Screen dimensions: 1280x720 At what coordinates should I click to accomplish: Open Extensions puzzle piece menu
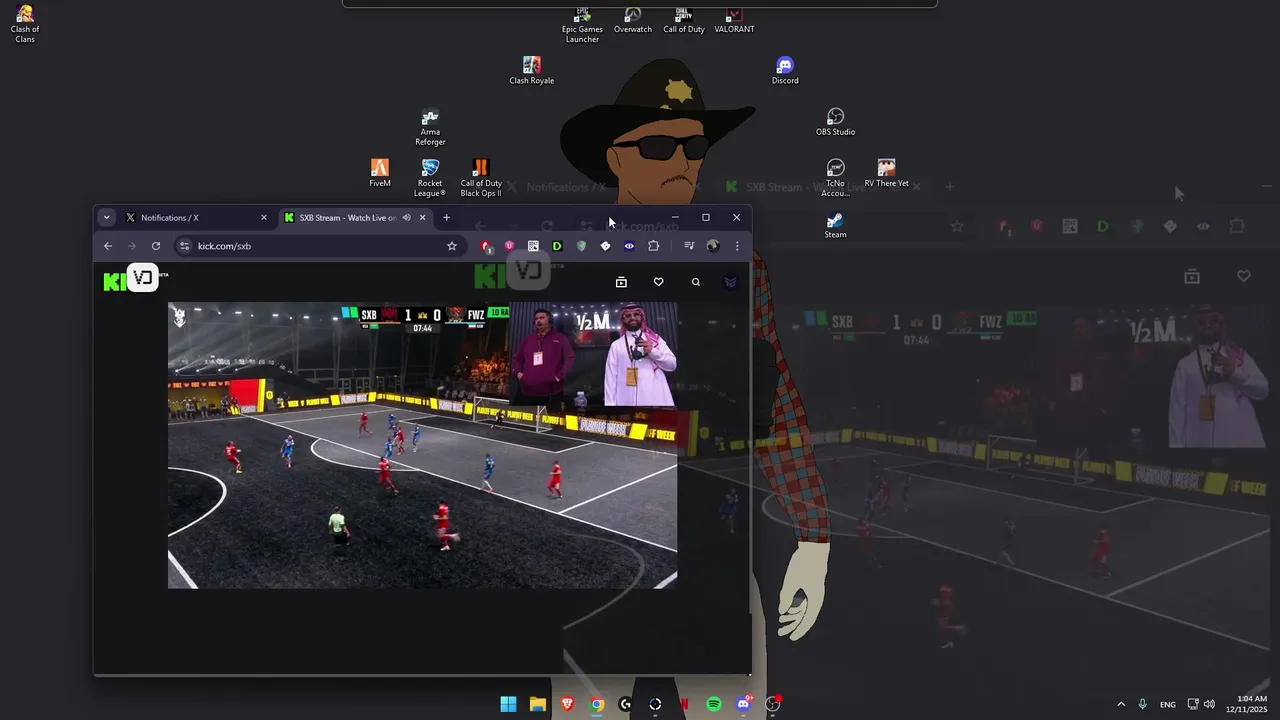[x=654, y=246]
